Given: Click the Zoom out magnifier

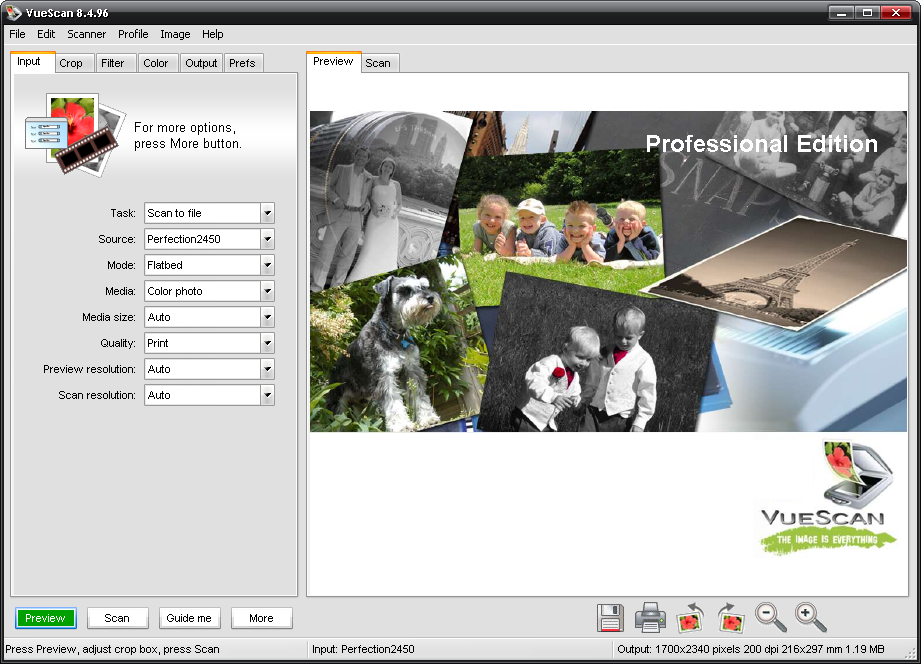Looking at the screenshot, I should point(770,617).
